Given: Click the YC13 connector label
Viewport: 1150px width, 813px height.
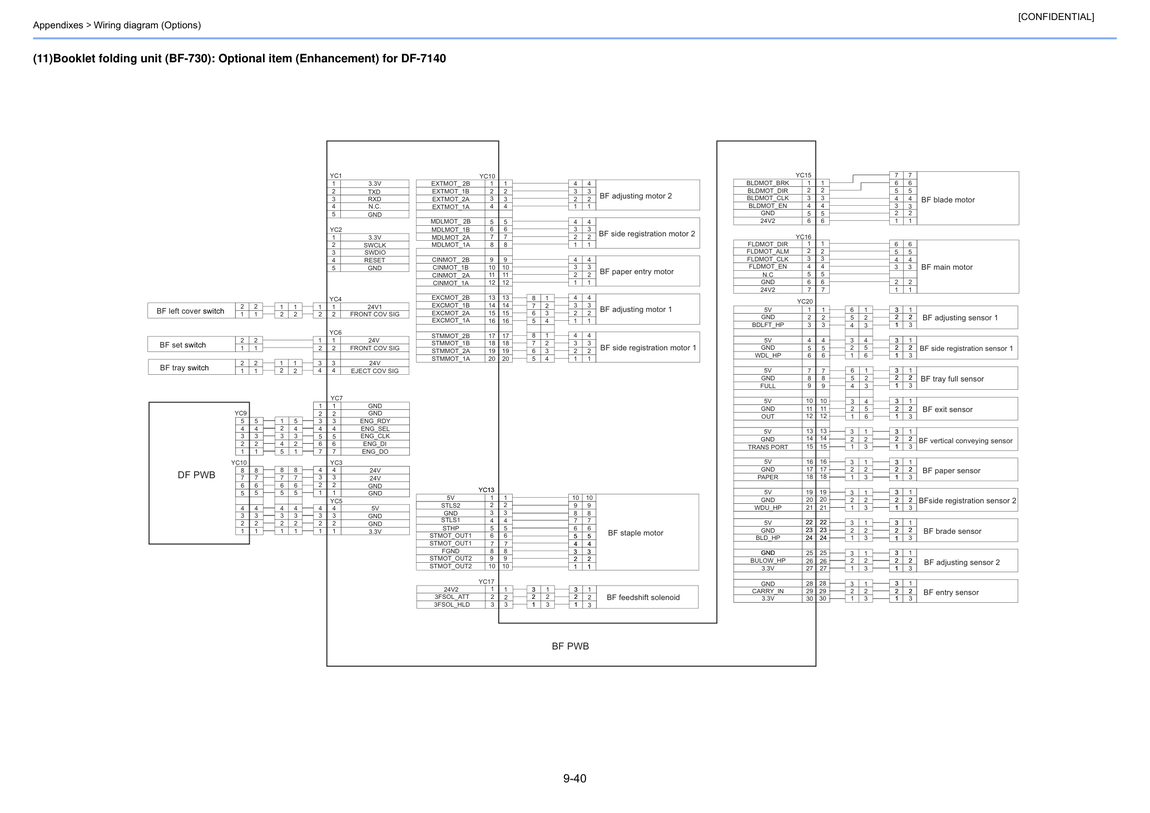Looking at the screenshot, I should coord(486,490).
